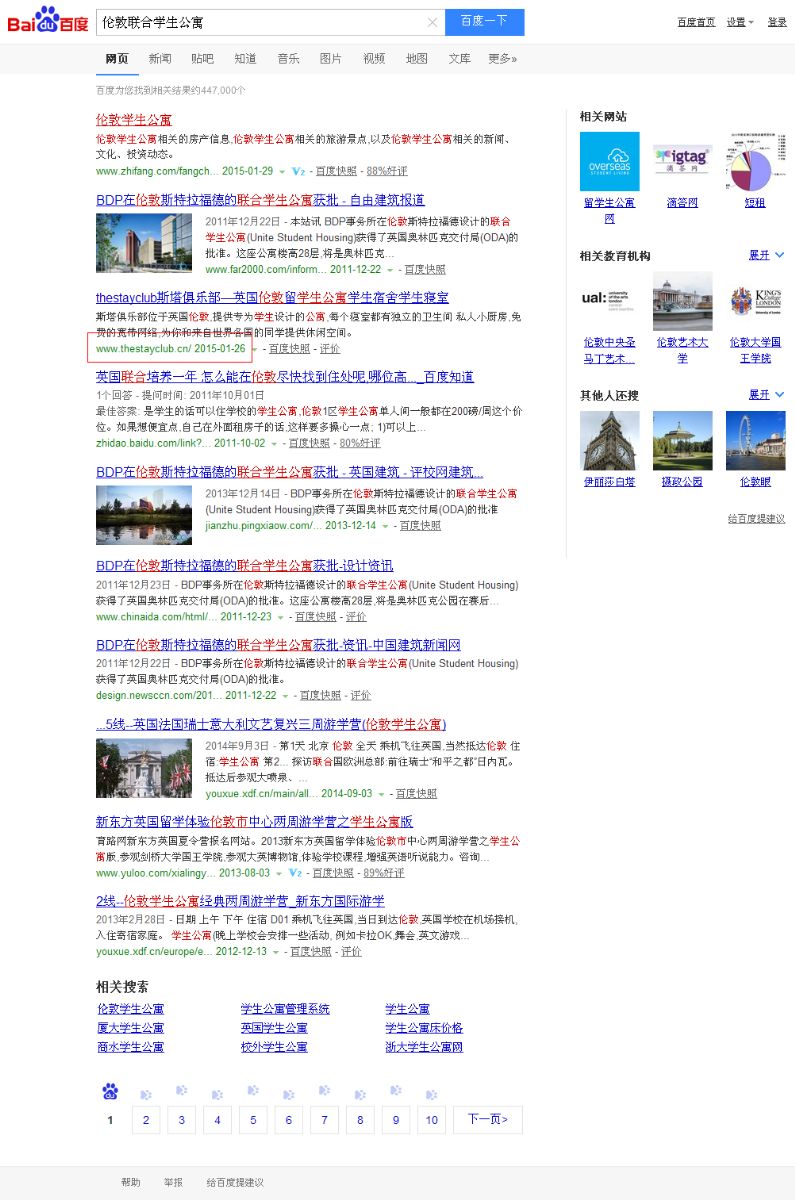The image size is (795, 1200).
Task: Click the 登录 link
Action: coord(777,22)
